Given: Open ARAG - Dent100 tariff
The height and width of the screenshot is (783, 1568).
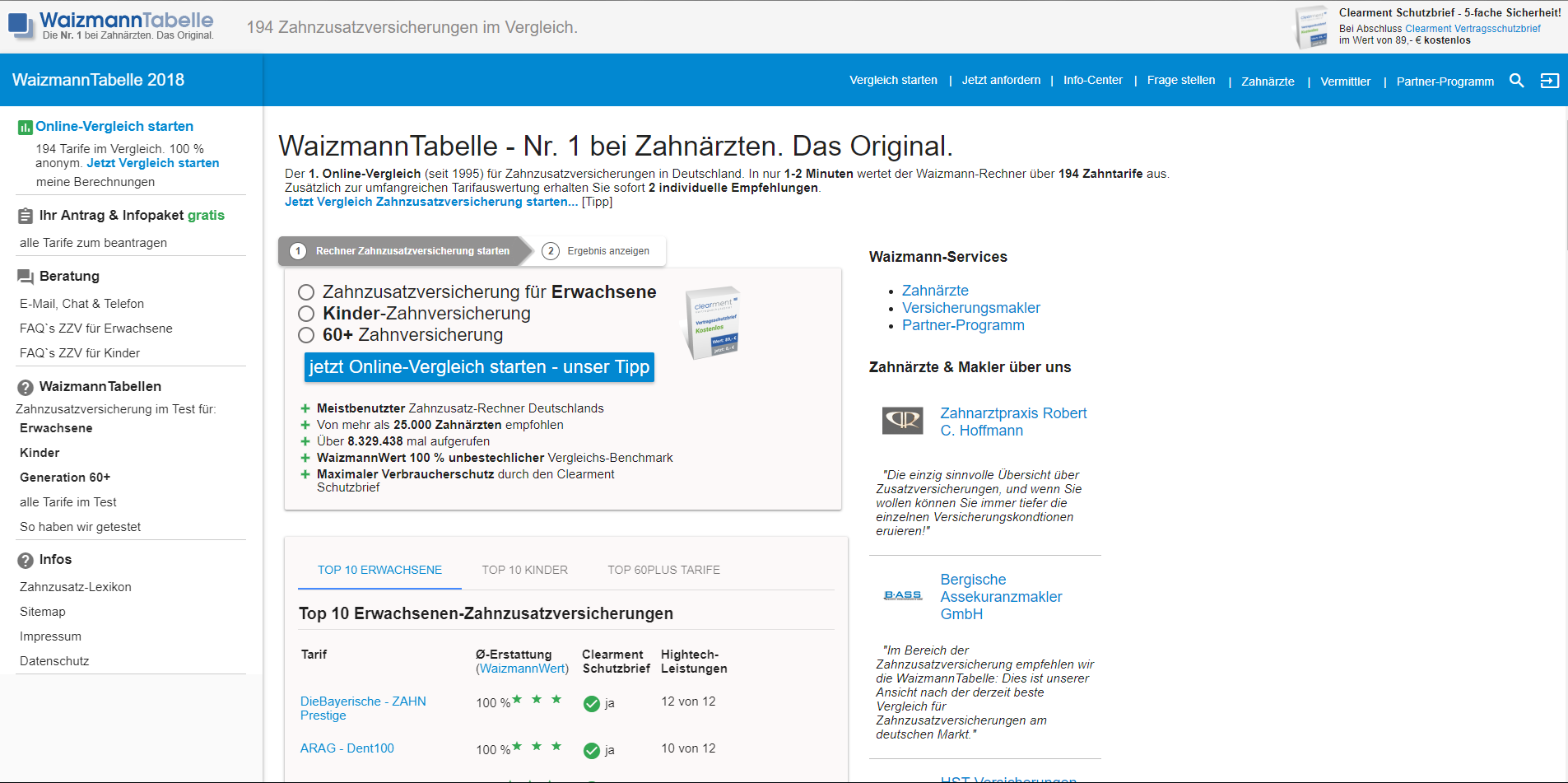Looking at the screenshot, I should pyautogui.click(x=347, y=748).
